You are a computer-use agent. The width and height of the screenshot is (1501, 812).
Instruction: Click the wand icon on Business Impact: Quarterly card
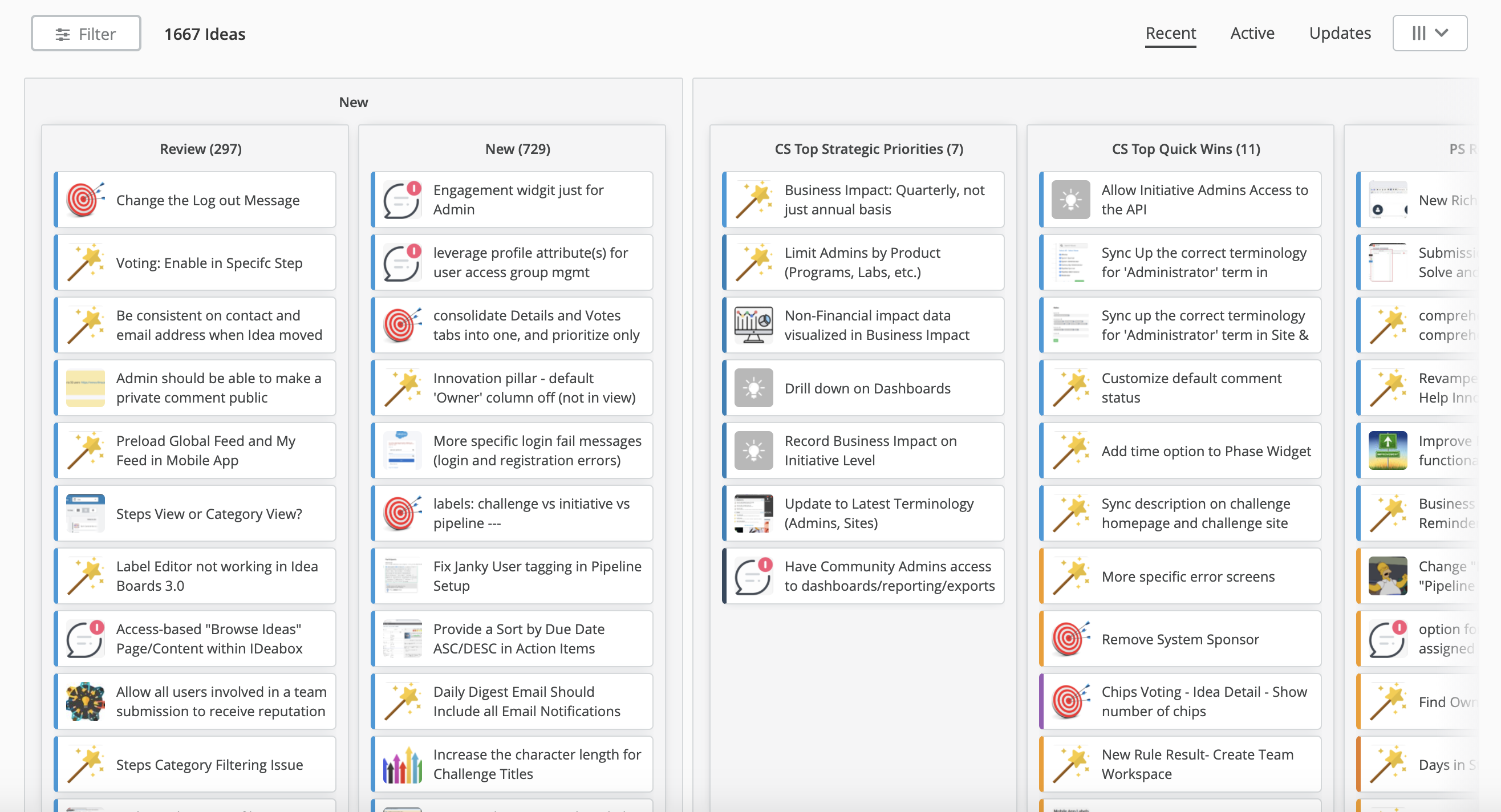[x=753, y=200]
